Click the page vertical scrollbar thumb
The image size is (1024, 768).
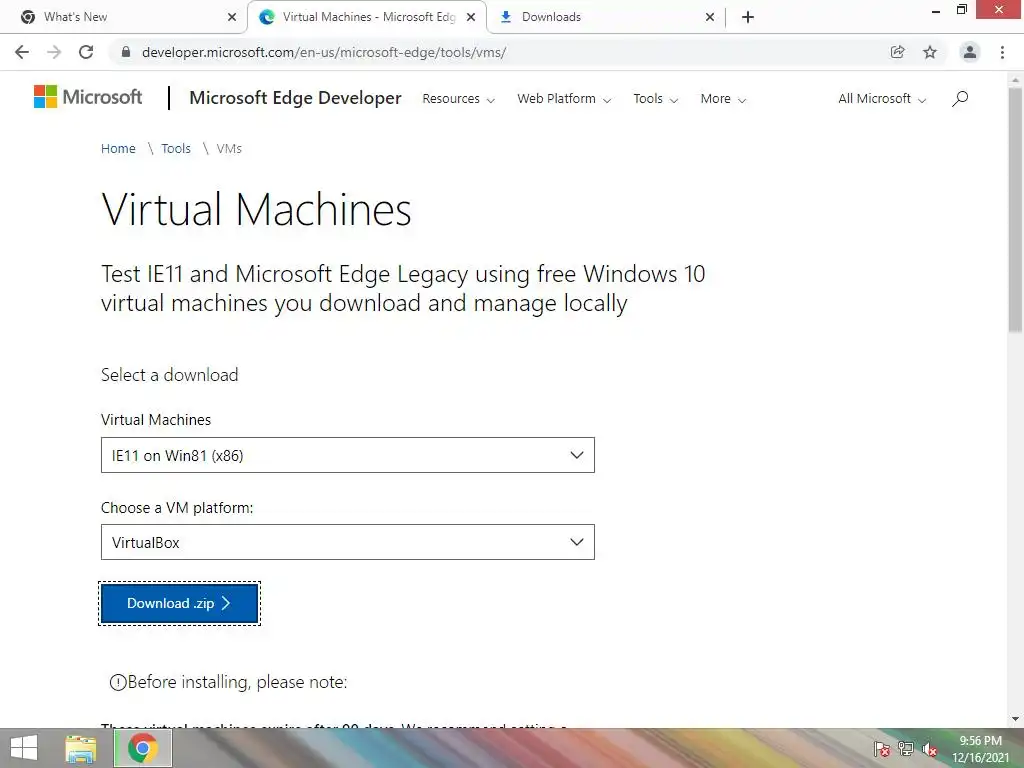[1015, 209]
